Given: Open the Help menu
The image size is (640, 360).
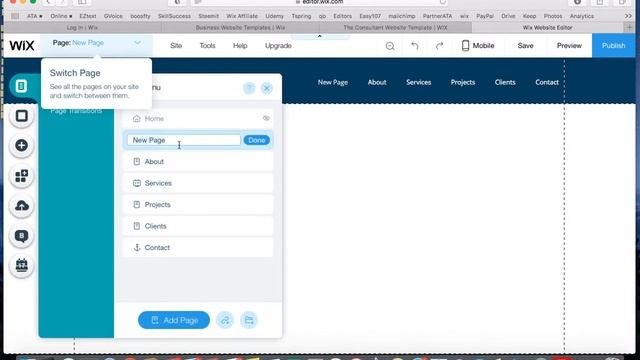Looking at the screenshot, I should (240, 46).
